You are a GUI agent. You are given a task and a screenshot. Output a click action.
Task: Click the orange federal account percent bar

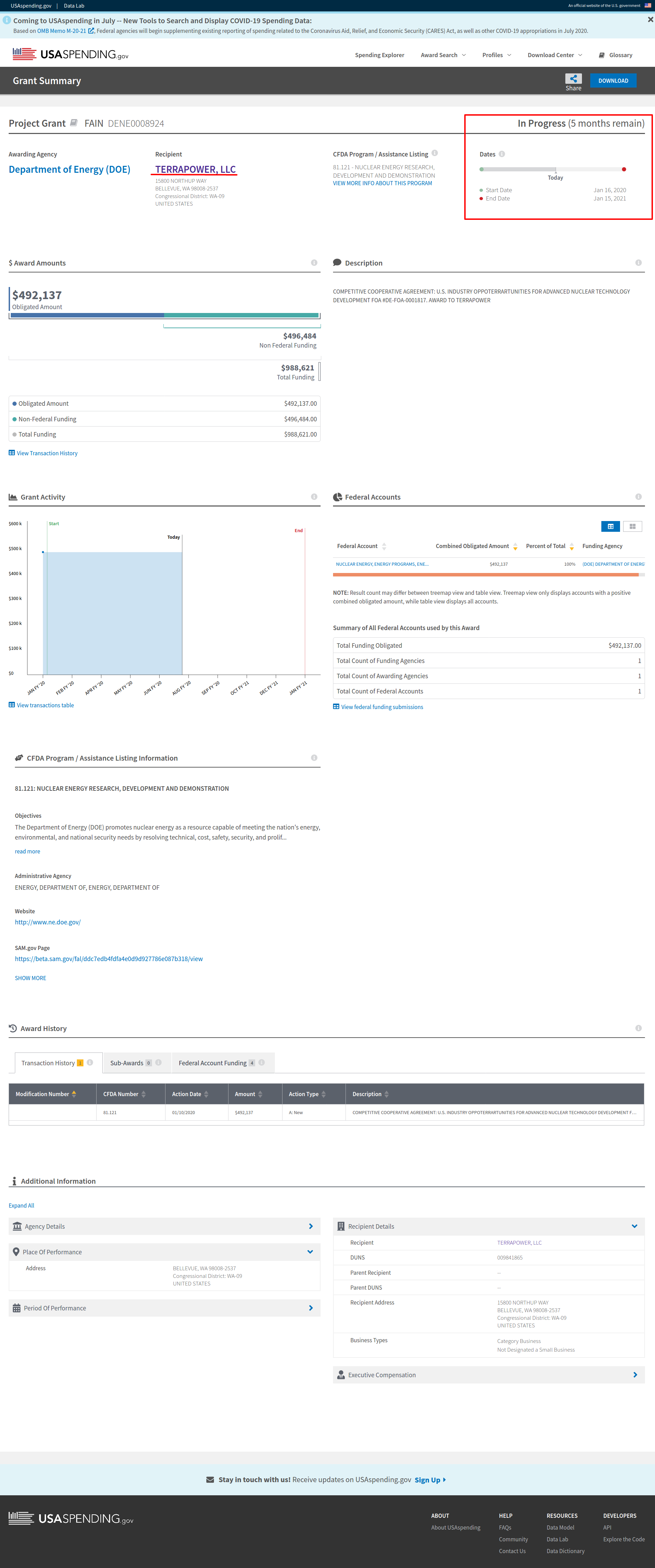[x=486, y=574]
